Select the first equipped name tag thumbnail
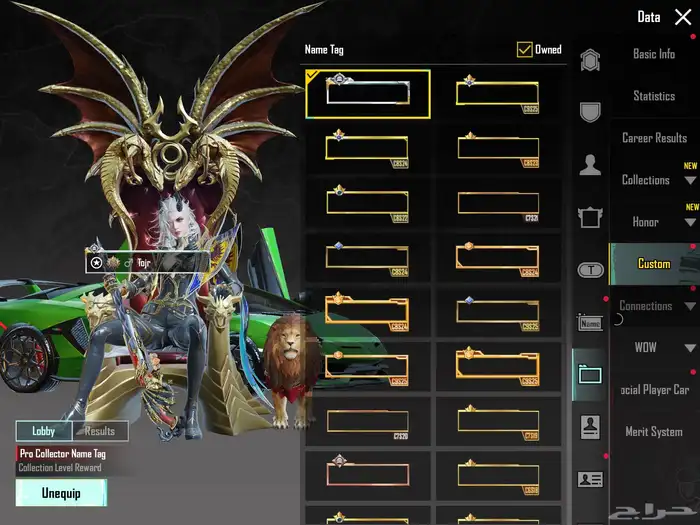 pyautogui.click(x=367, y=94)
